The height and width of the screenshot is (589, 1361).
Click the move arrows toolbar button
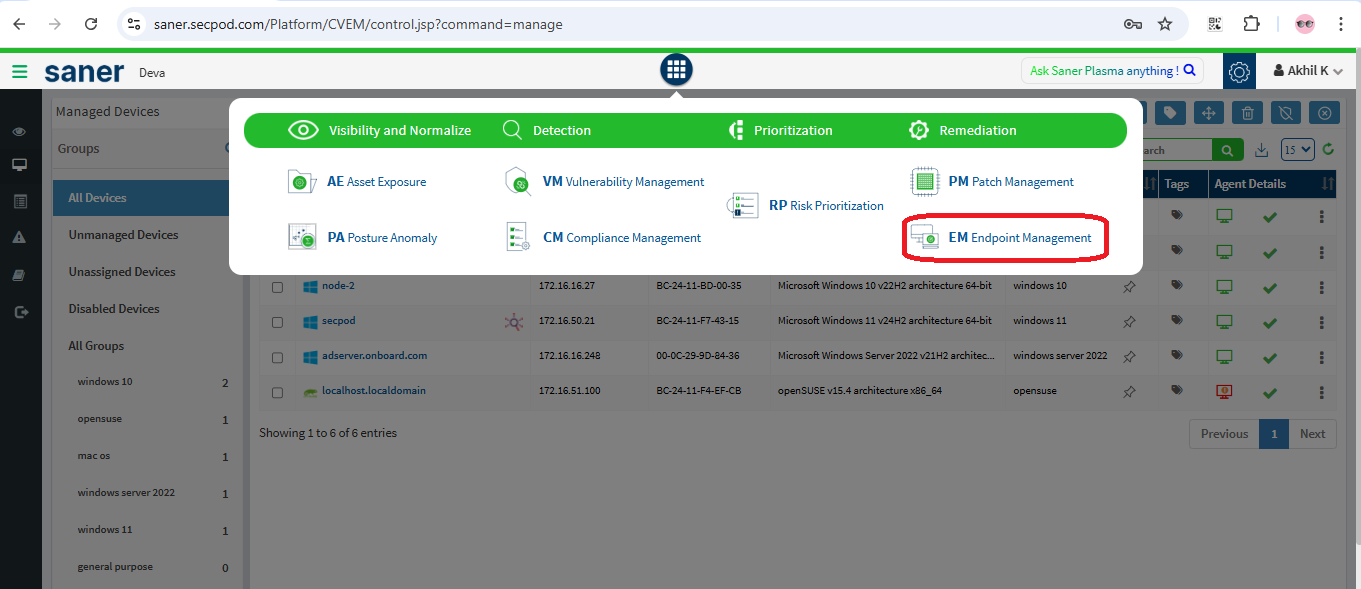pos(1209,113)
